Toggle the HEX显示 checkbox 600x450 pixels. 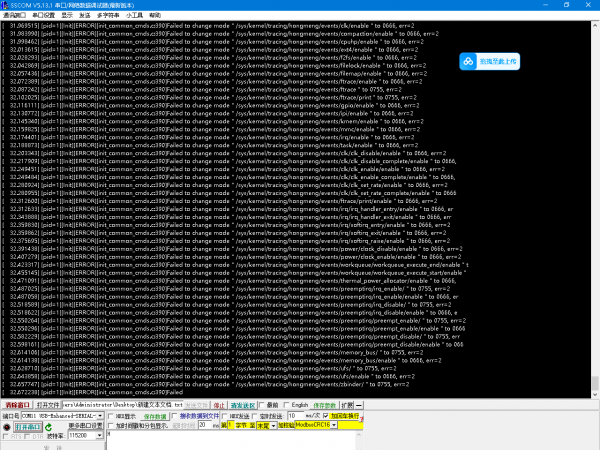point(114,416)
